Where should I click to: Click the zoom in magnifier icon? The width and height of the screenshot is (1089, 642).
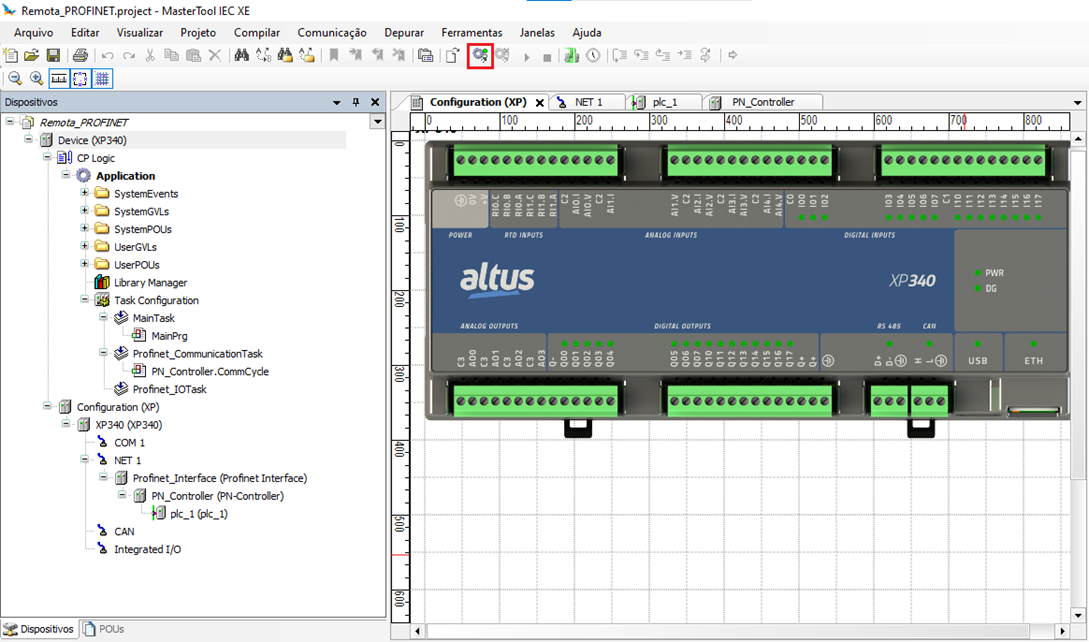tap(37, 79)
